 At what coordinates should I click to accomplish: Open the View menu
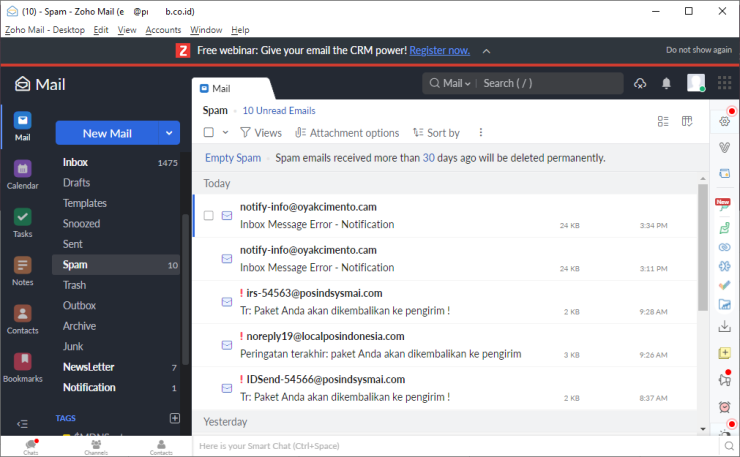click(x=127, y=30)
